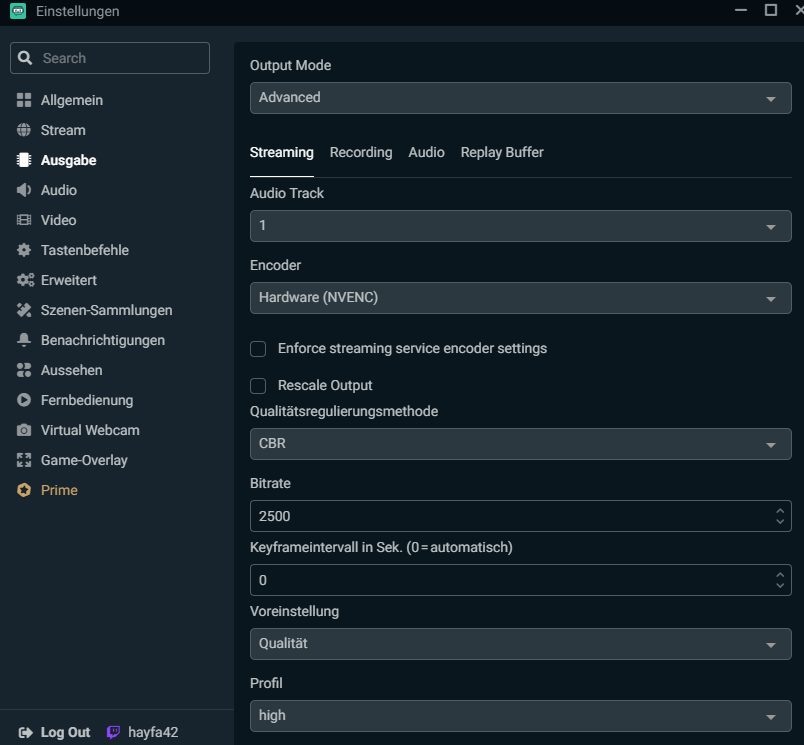Expand the Encoder Hardware (NVENC) dropdown
This screenshot has height=745, width=804.
coord(520,298)
